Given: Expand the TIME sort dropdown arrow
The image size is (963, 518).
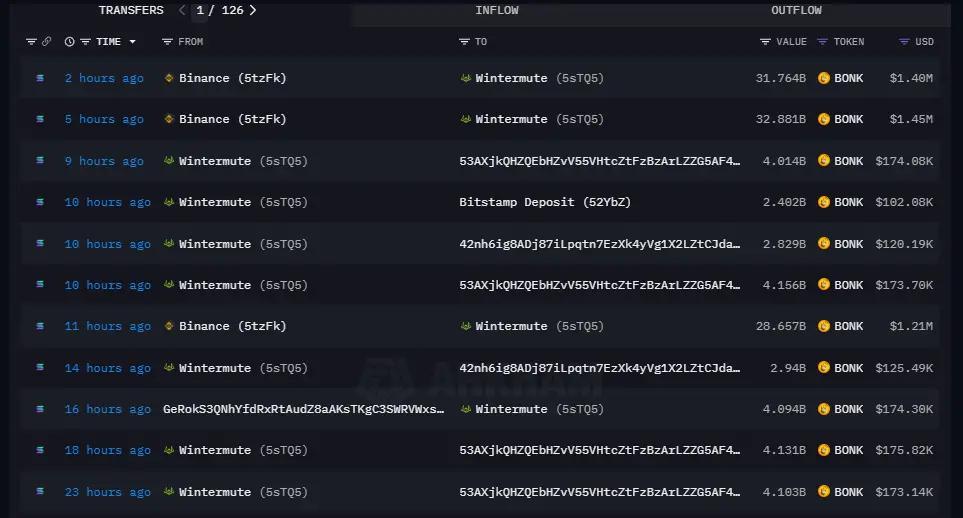Looking at the screenshot, I should point(133,42).
